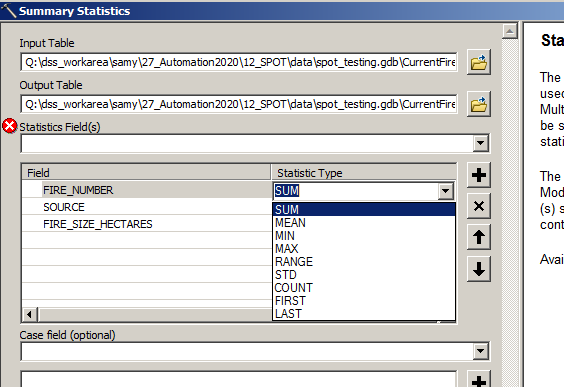Click the Field column header
Image resolution: width=564 pixels, height=387 pixels.
146,173
